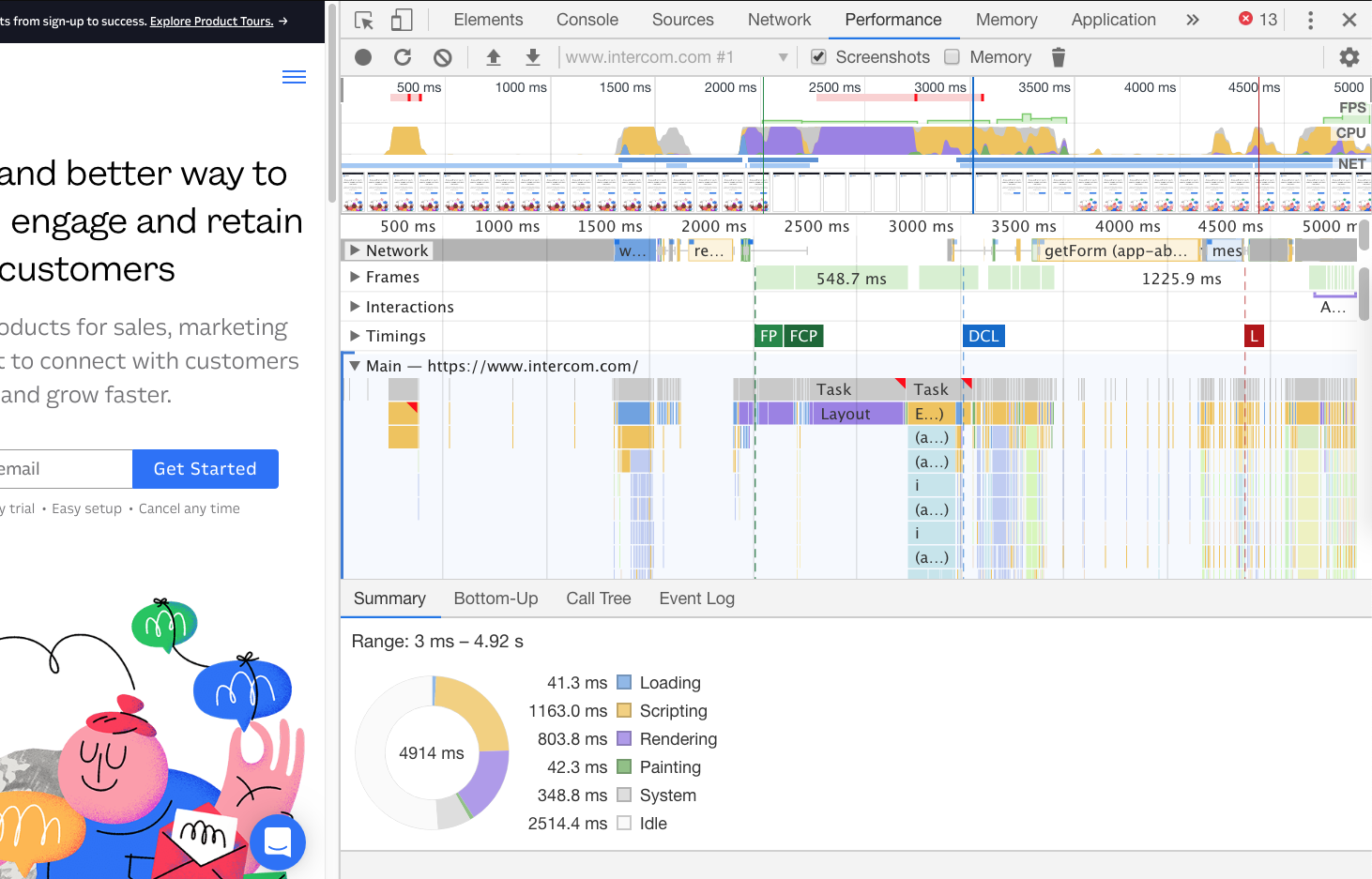Click the Painting color swatch
This screenshot has height=879, width=1372.
[624, 766]
